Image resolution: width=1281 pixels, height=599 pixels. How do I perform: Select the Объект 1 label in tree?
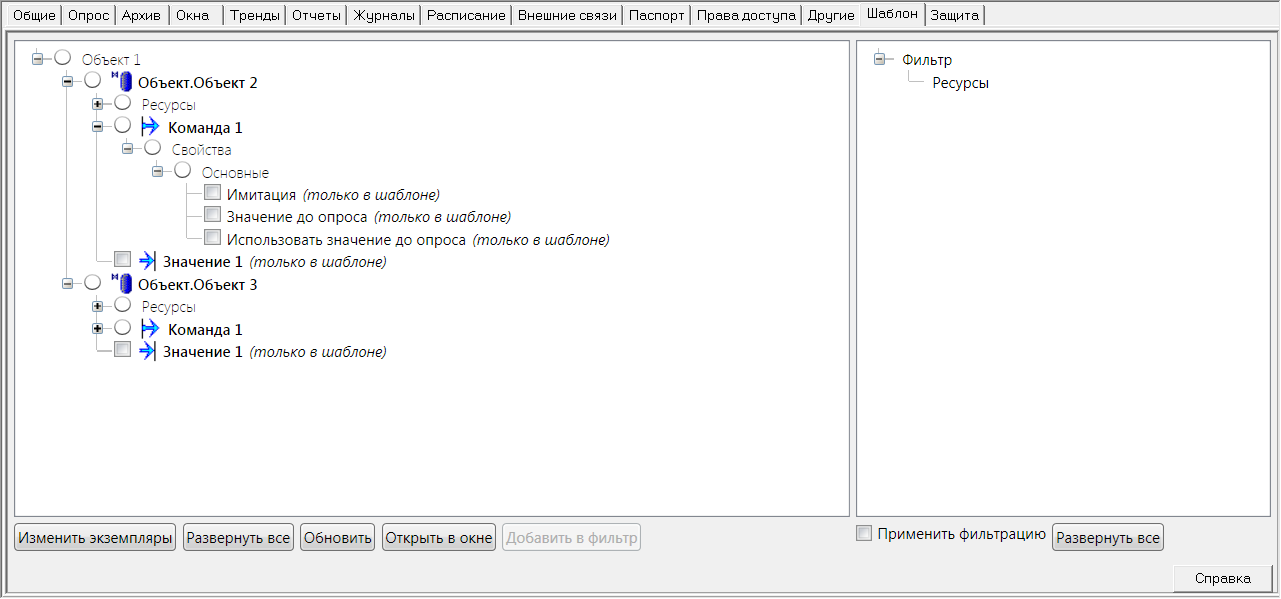(111, 60)
